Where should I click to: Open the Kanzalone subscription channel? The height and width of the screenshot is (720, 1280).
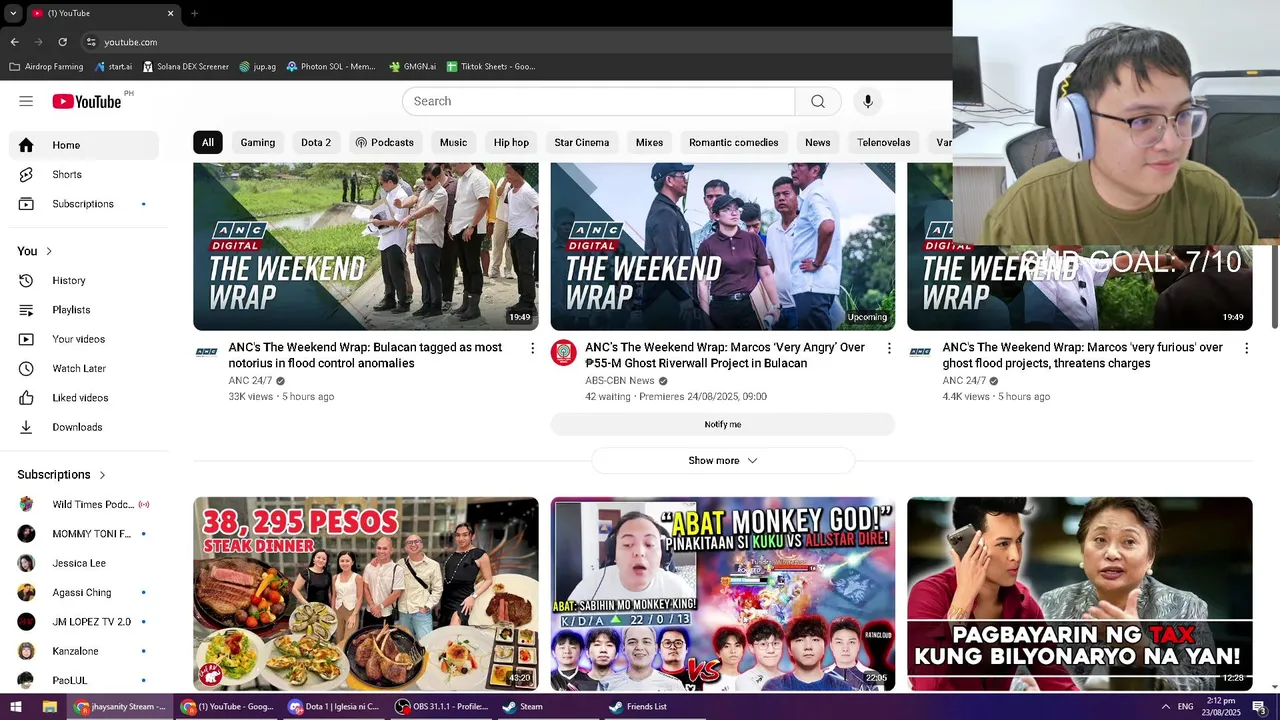pos(84,651)
